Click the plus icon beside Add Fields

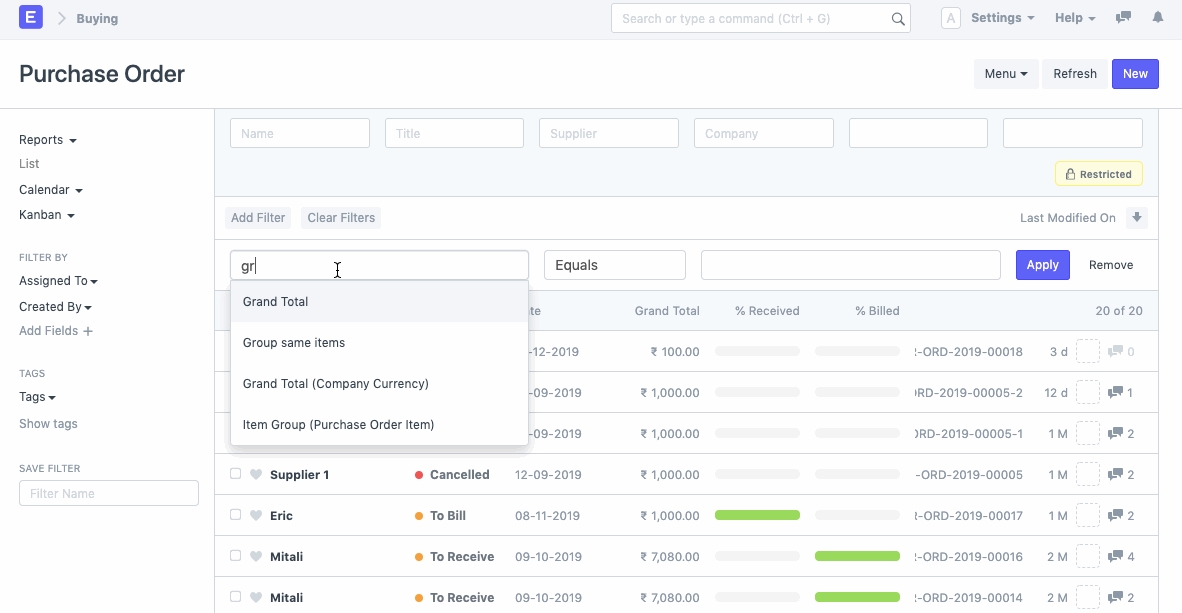[88, 331]
